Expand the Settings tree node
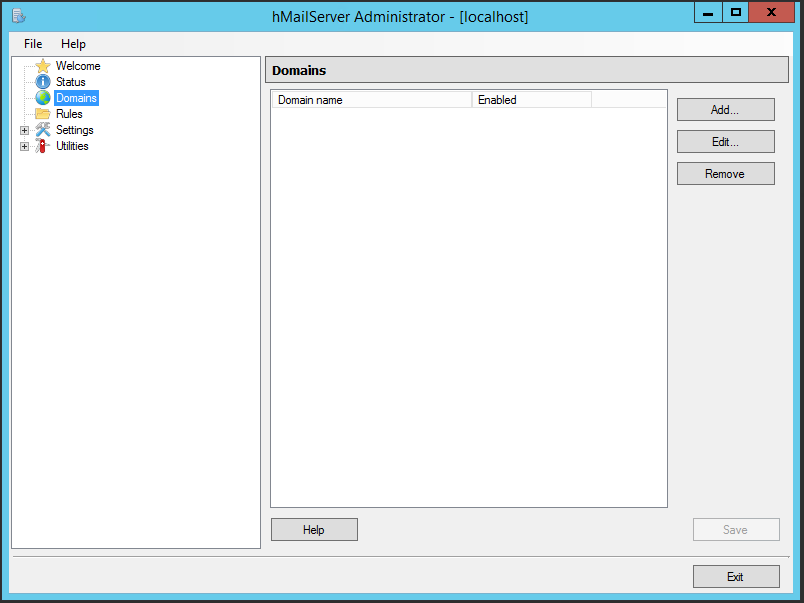This screenshot has width=804, height=603. (24, 130)
